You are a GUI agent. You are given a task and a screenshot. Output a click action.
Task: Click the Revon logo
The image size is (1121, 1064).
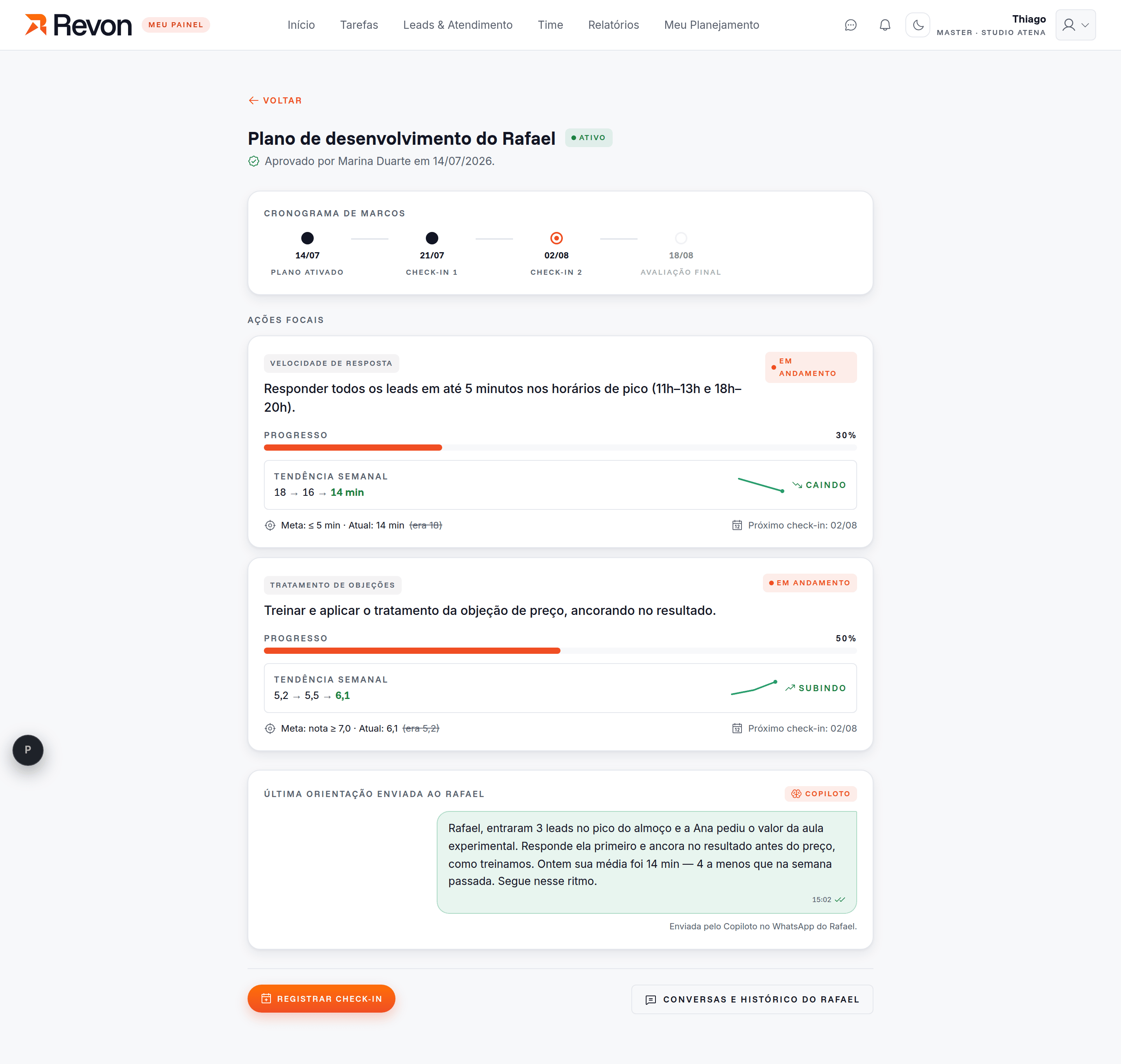click(x=78, y=25)
